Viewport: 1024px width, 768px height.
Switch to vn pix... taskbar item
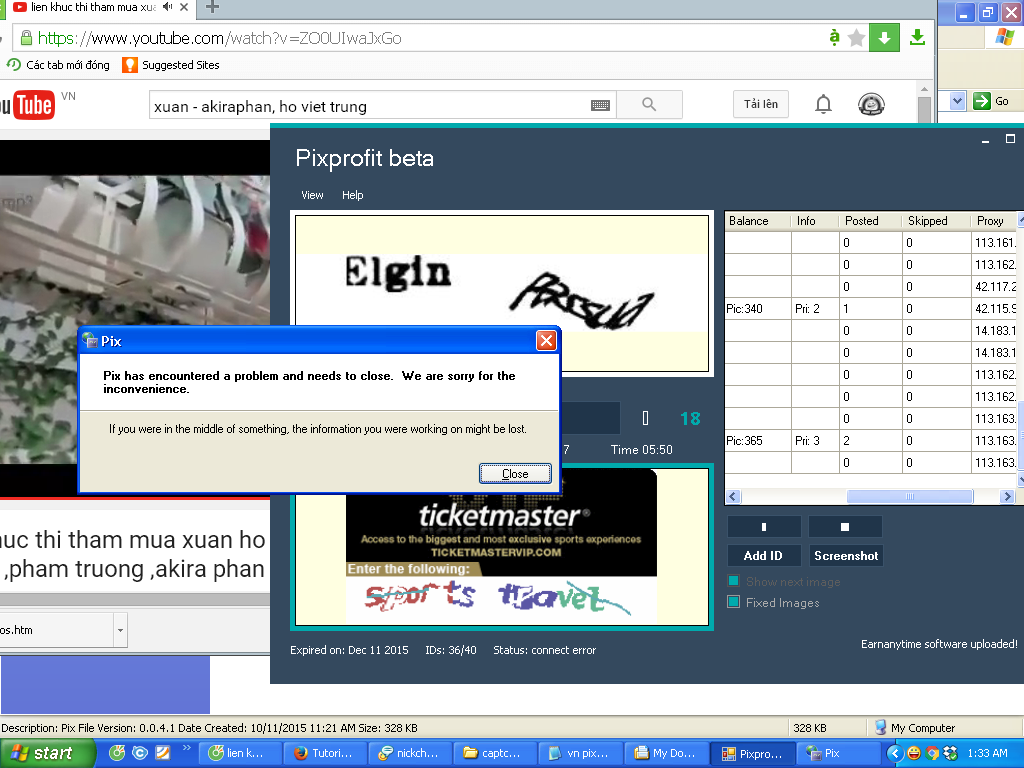[579, 753]
